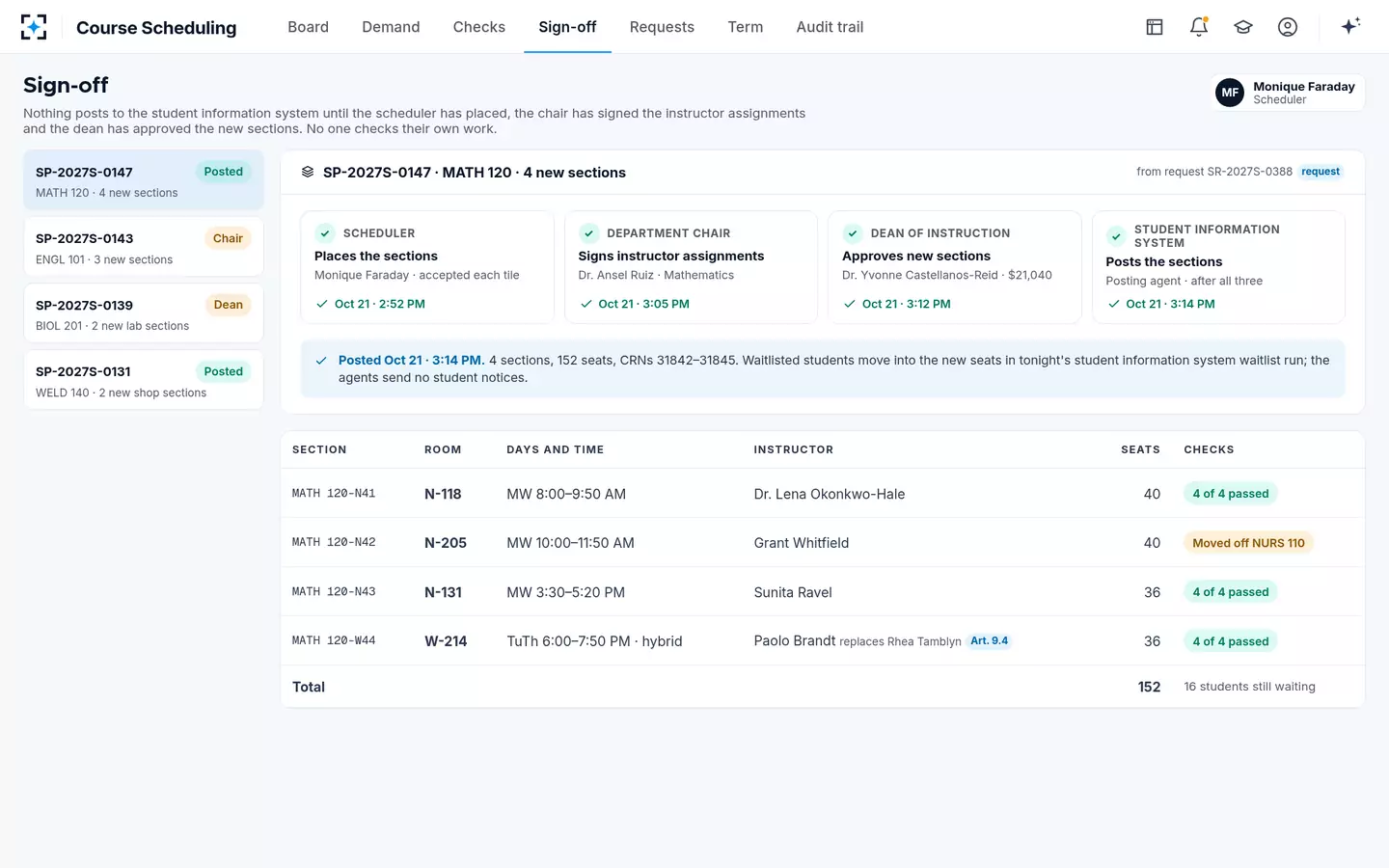The width and height of the screenshot is (1389, 868).
Task: Go to the Board tab
Action: pyautogui.click(x=308, y=27)
